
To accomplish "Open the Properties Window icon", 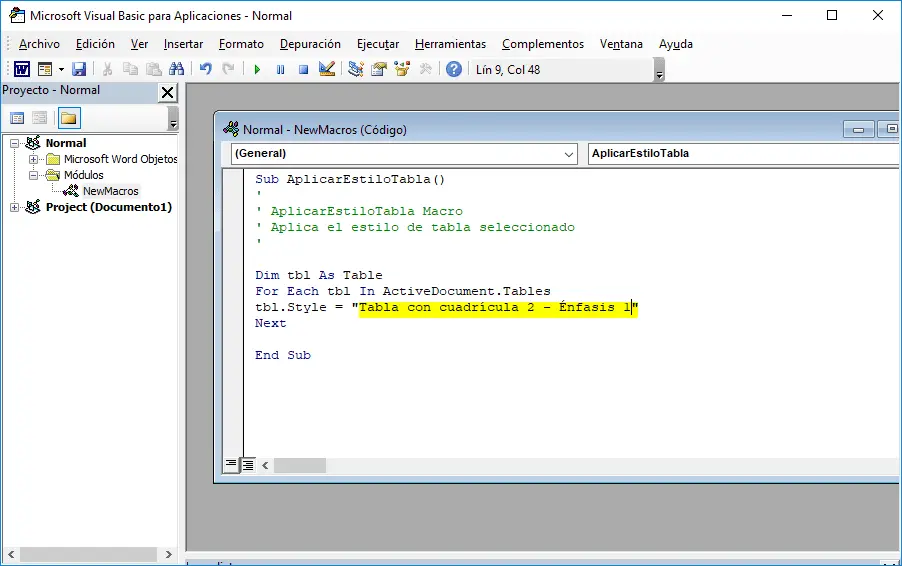I will tap(379, 70).
